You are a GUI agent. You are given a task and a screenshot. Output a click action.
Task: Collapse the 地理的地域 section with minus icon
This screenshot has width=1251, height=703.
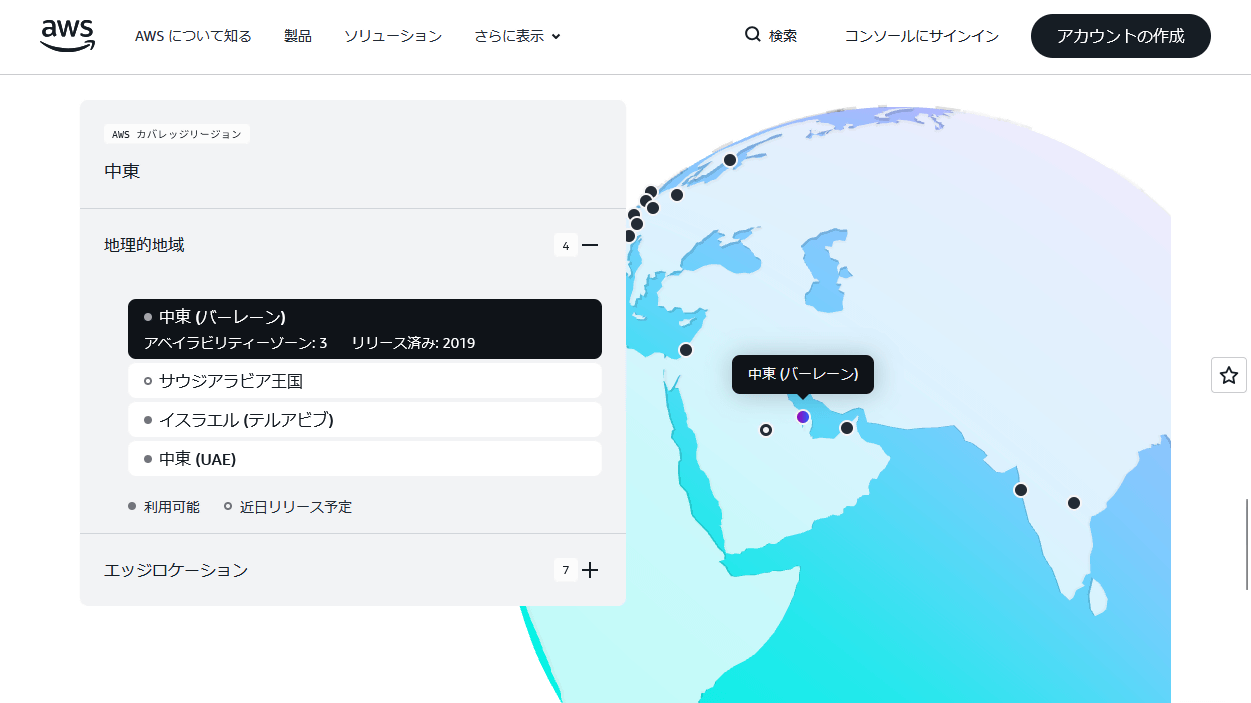(x=590, y=245)
